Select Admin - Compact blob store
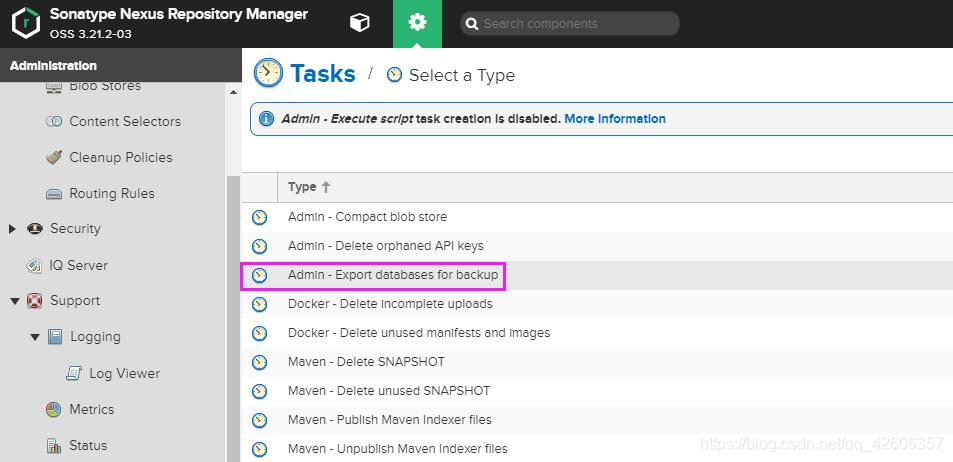The width and height of the screenshot is (953, 462). (367, 217)
